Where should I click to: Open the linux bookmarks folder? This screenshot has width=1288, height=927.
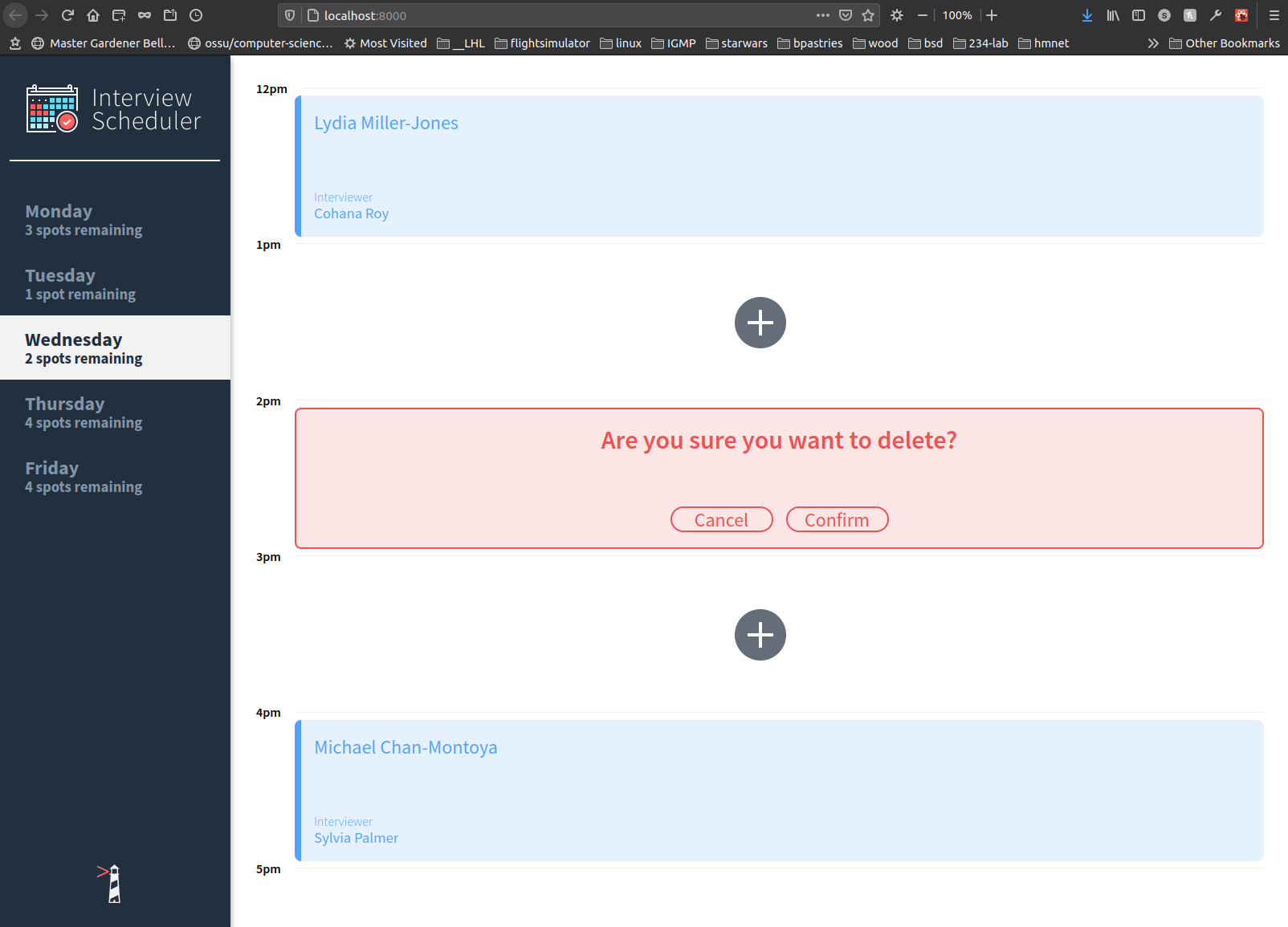pos(621,43)
